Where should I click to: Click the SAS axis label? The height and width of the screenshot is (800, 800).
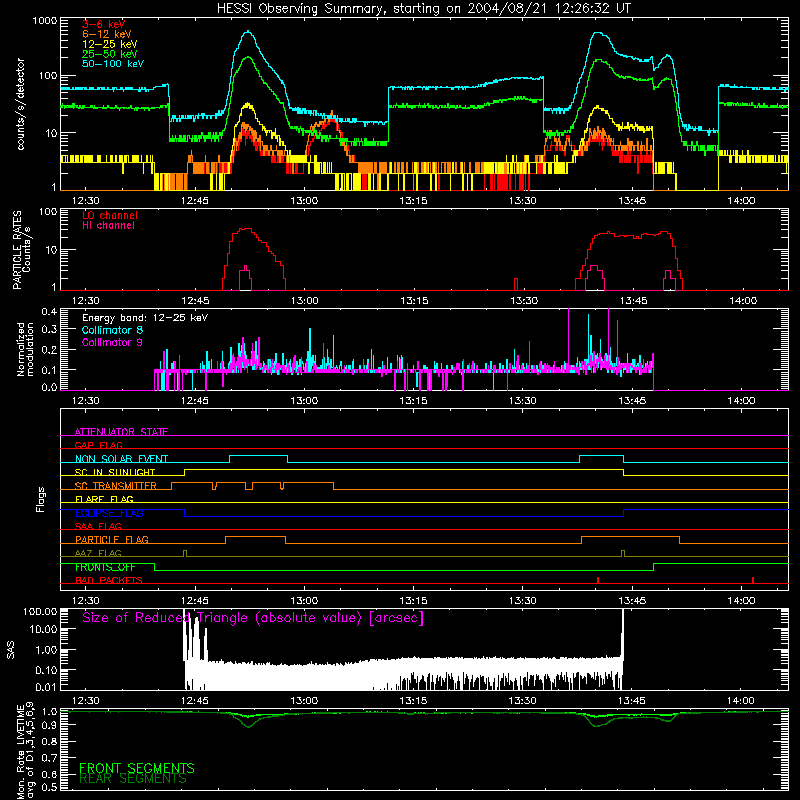tap(11, 650)
